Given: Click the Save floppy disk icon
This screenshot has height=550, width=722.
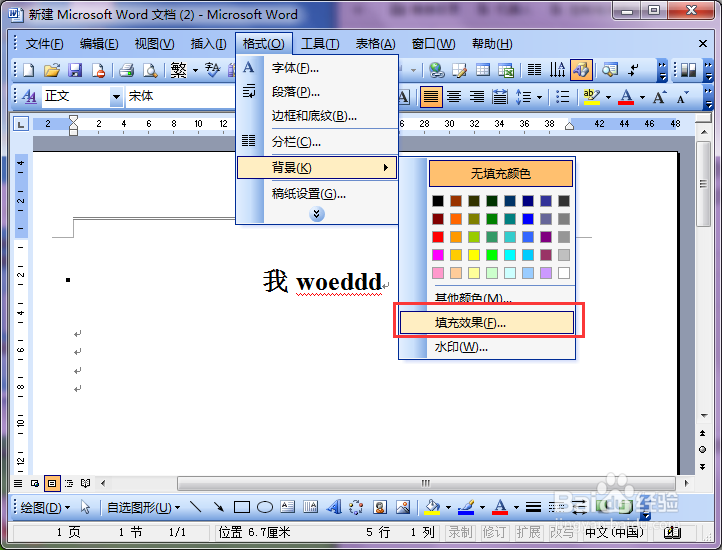Looking at the screenshot, I should tap(75, 70).
